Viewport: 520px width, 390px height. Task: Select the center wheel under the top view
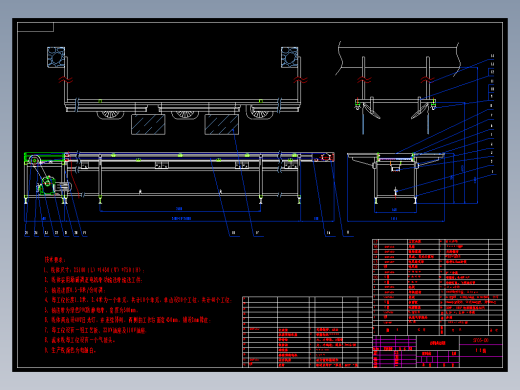click(185, 115)
